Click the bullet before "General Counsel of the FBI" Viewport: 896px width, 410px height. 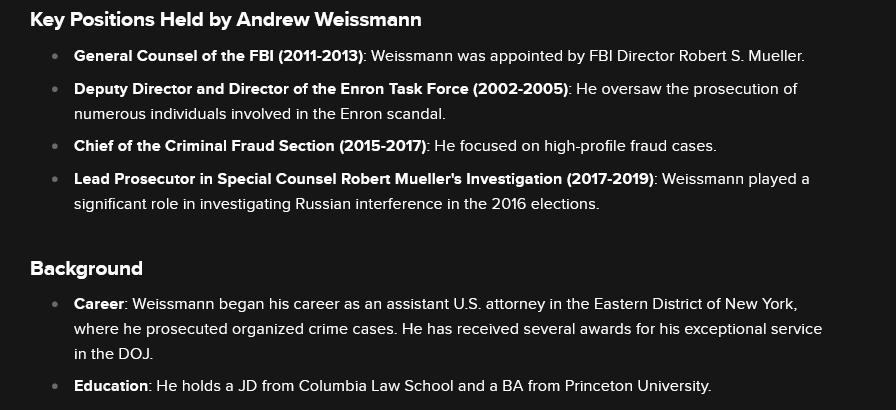[x=55, y=56]
